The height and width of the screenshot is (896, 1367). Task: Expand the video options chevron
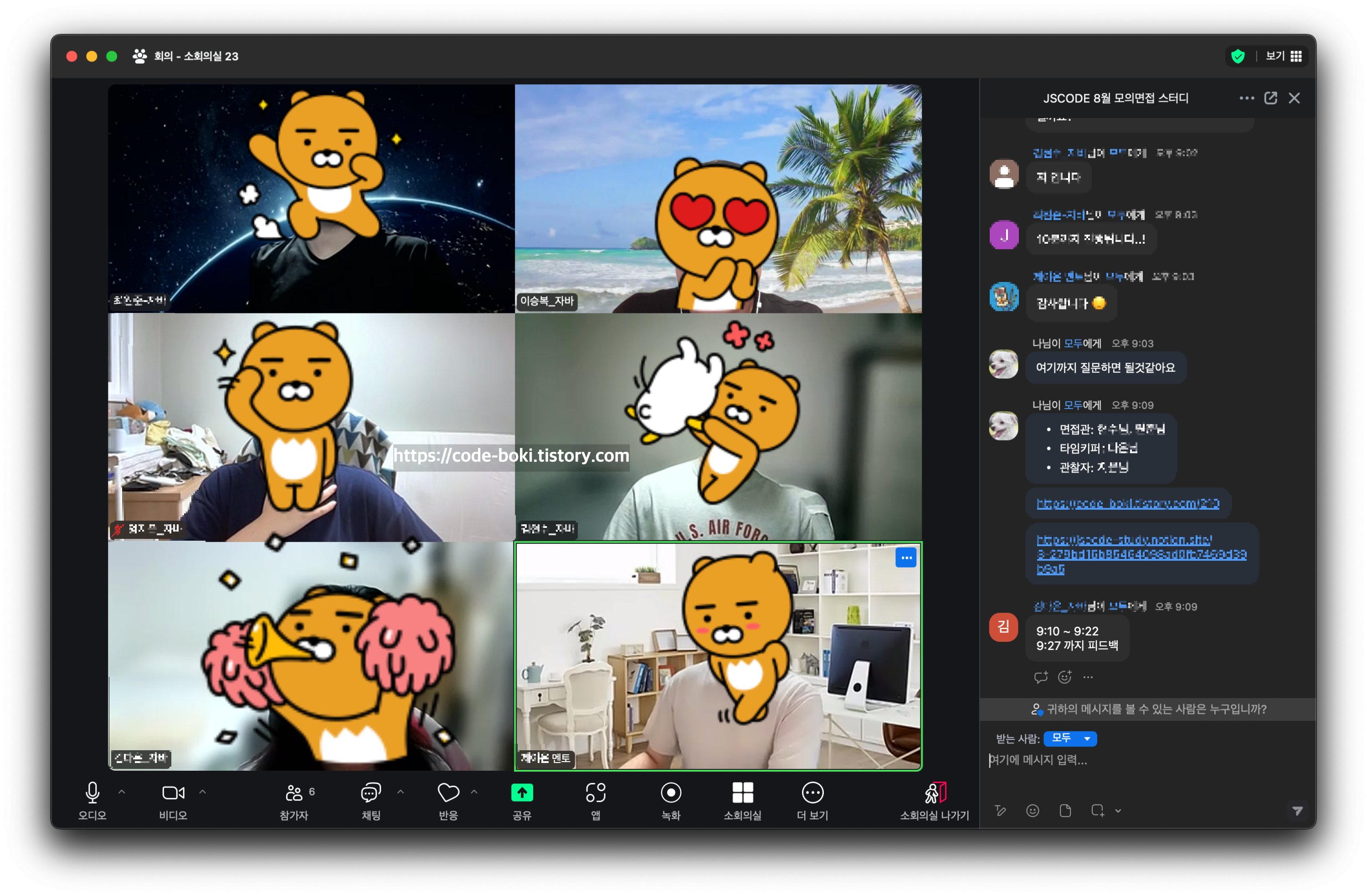[203, 792]
